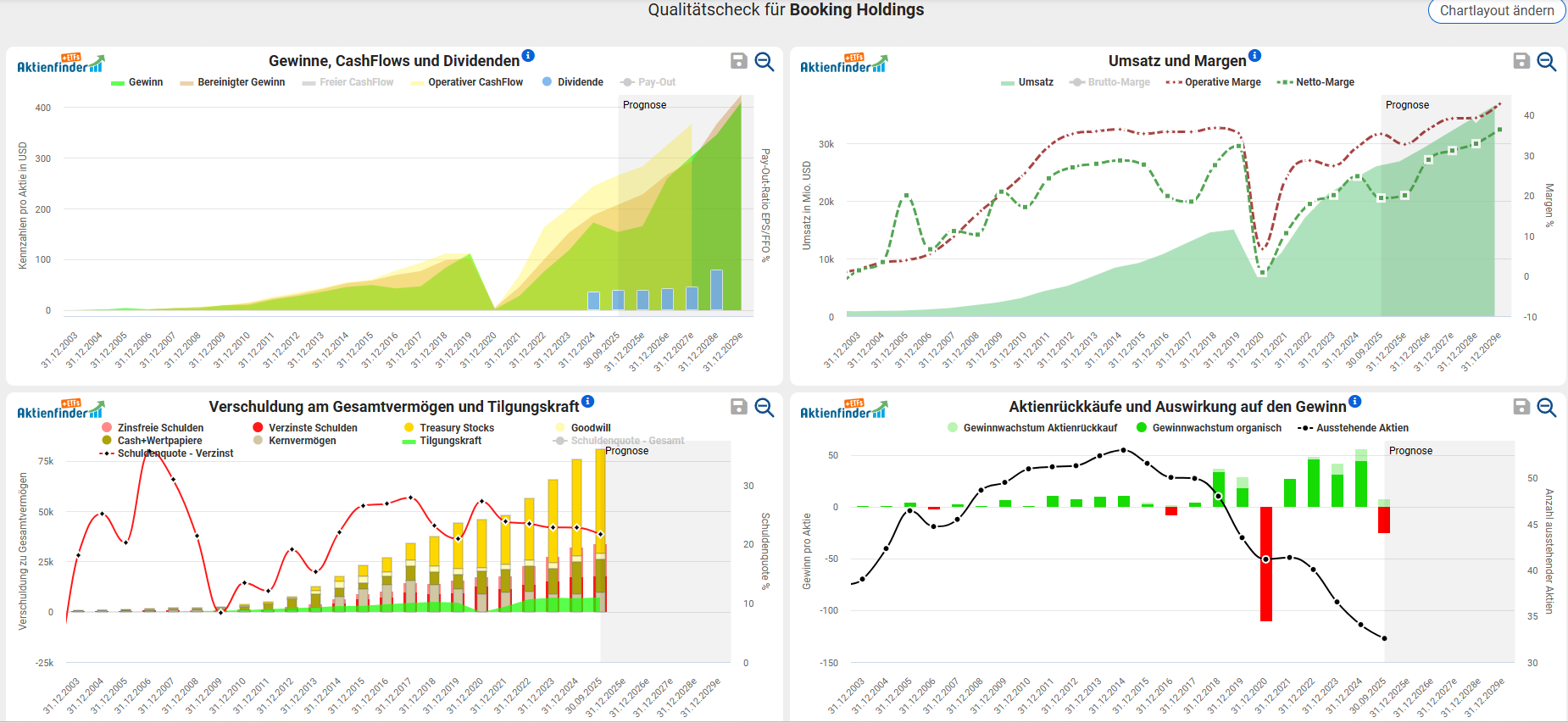Click Aktienfinder logo in the top-left chart
This screenshot has width=1568, height=723.
pyautogui.click(x=60, y=64)
